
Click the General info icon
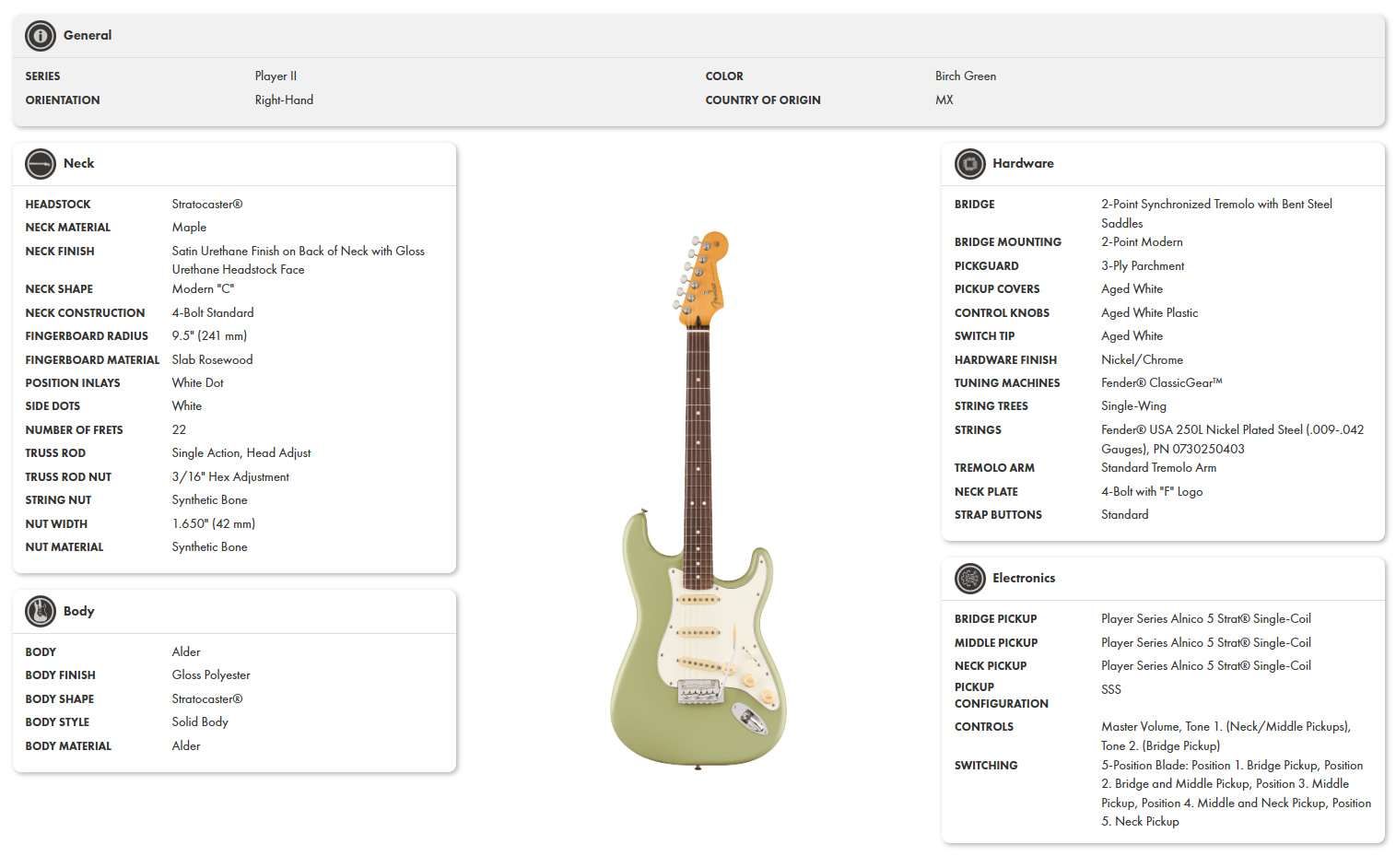(41, 36)
